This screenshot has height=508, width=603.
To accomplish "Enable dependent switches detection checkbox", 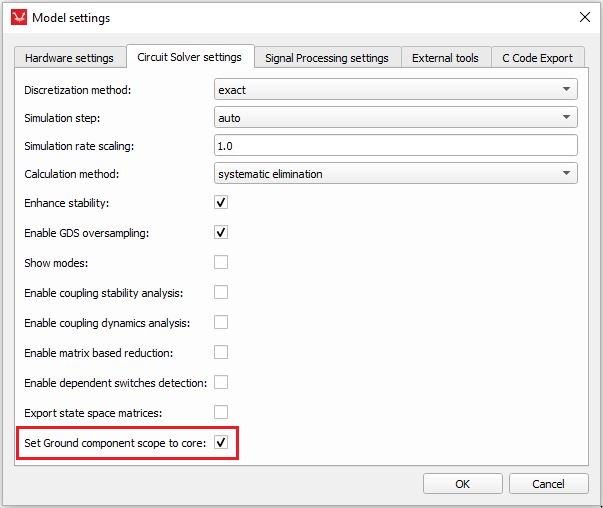I will click(221, 382).
